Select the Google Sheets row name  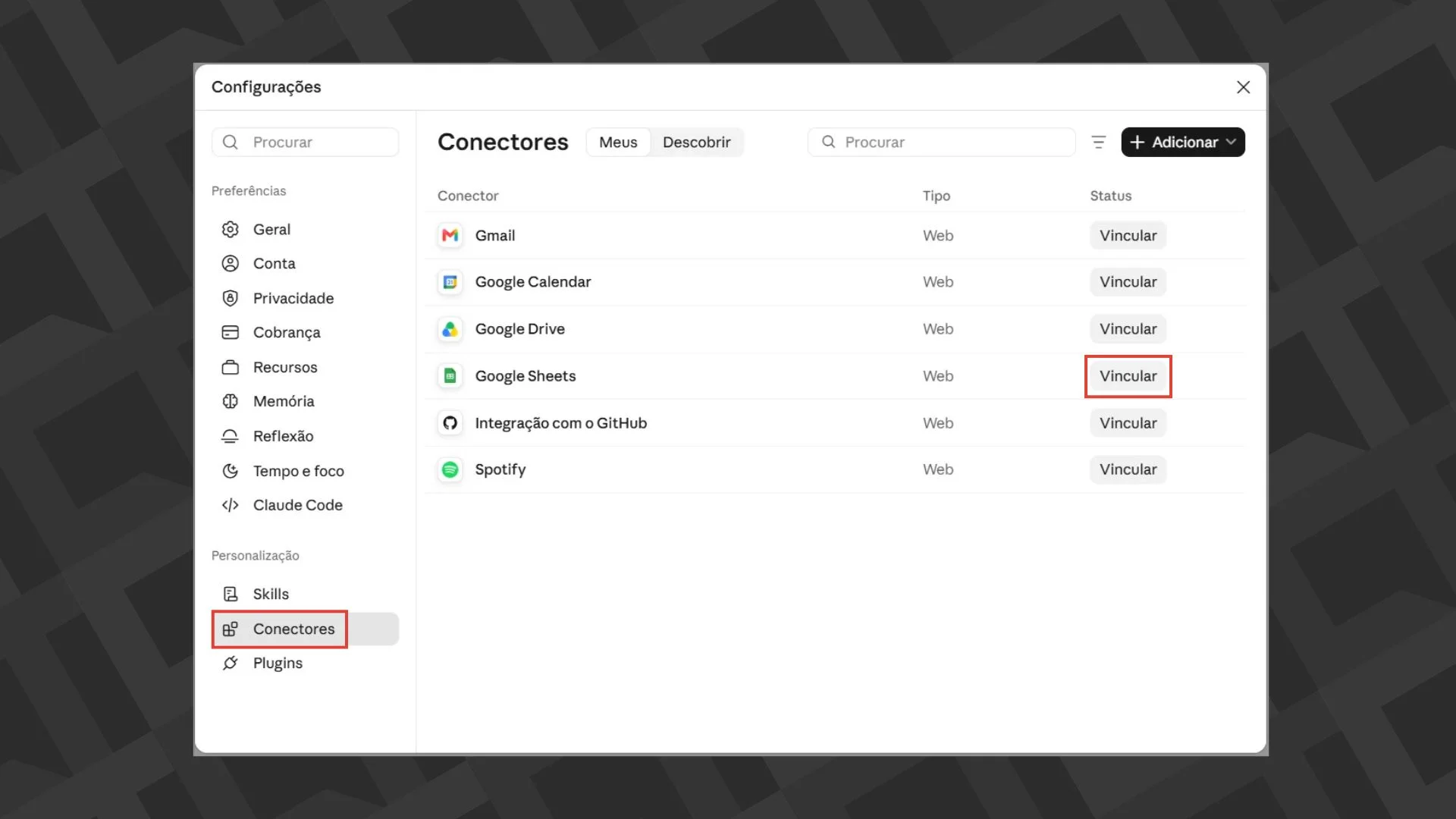525,376
